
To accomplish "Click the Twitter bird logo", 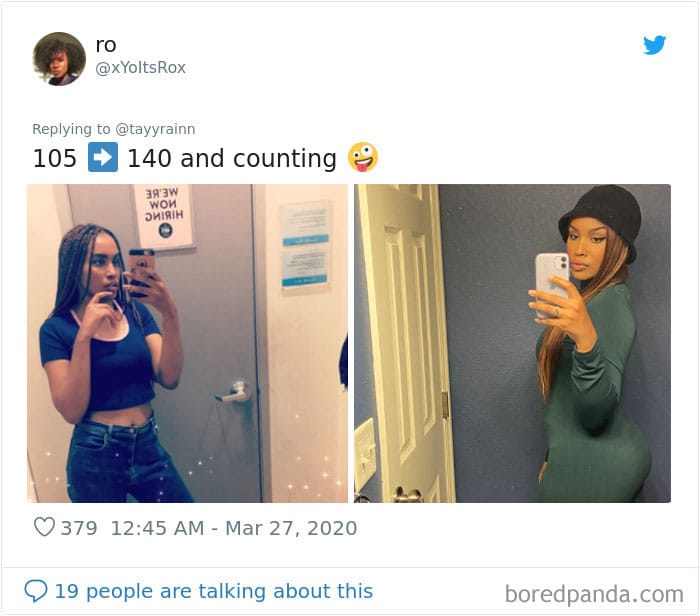I will click(654, 45).
